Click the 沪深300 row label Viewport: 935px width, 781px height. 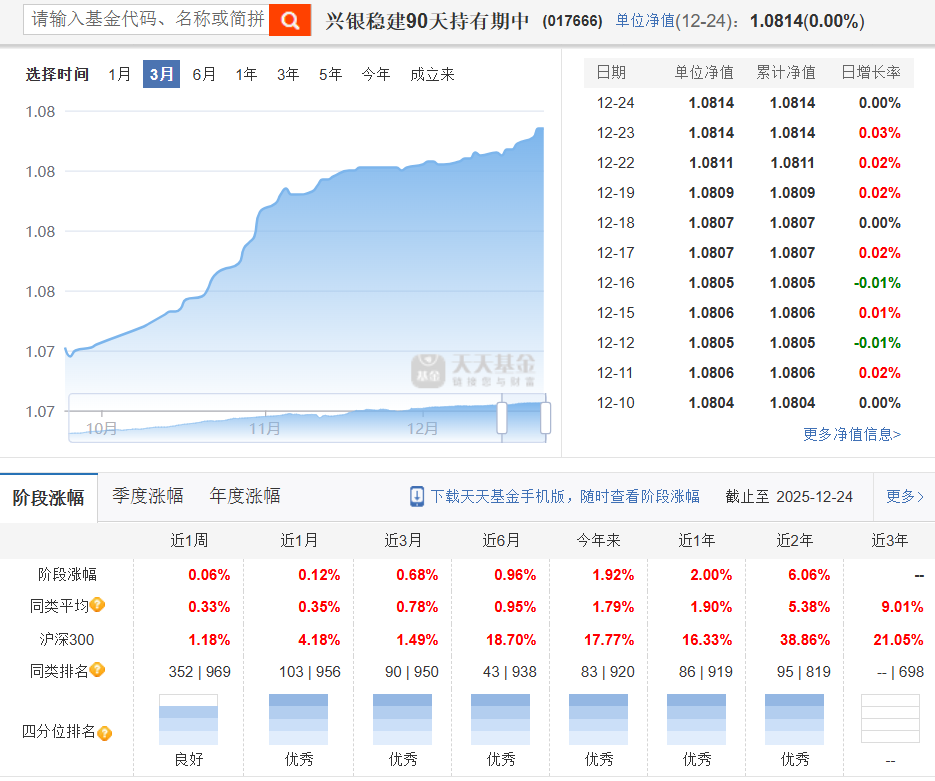coord(67,640)
